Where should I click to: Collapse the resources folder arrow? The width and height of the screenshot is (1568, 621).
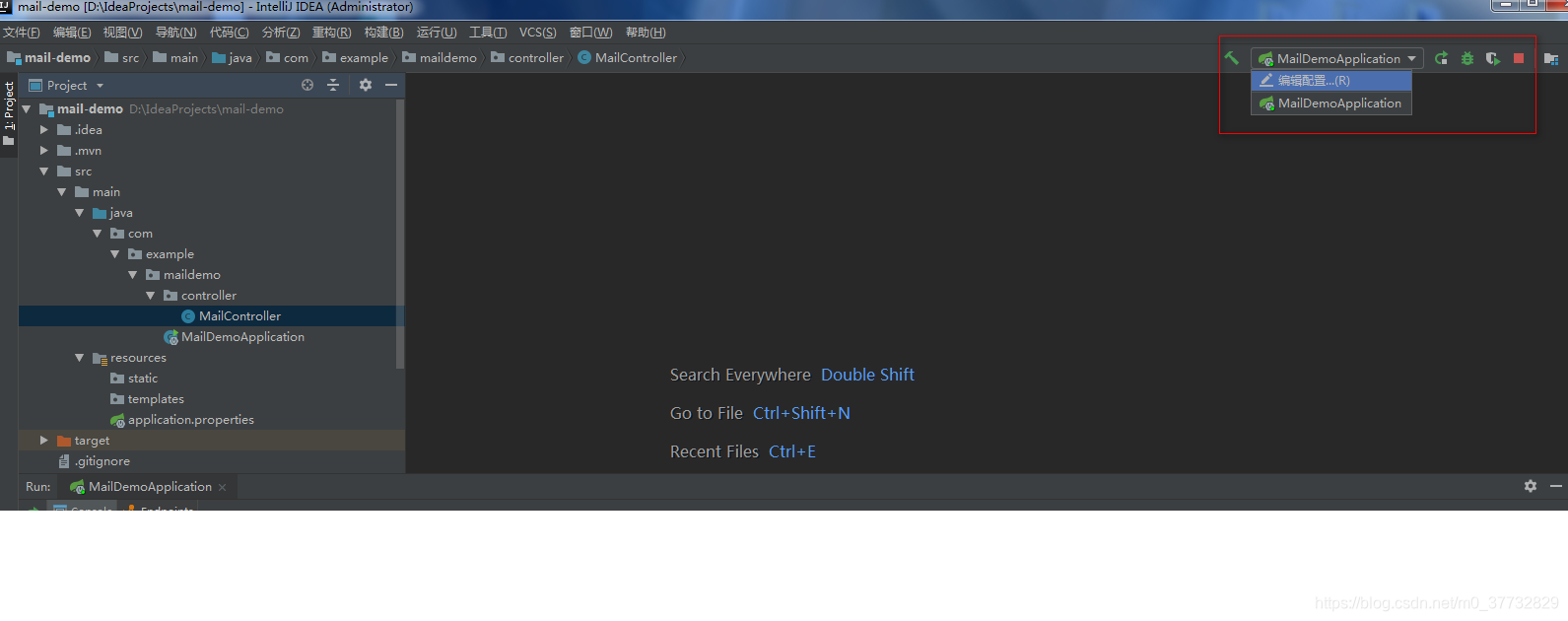(x=79, y=358)
